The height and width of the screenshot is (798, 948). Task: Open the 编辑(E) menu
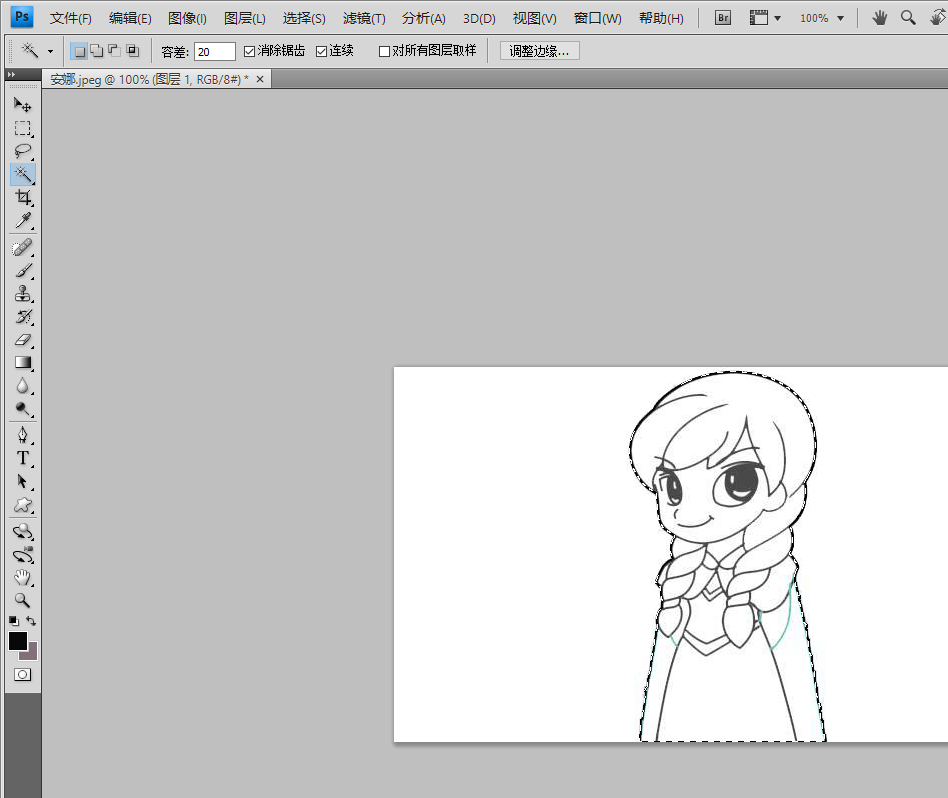130,18
